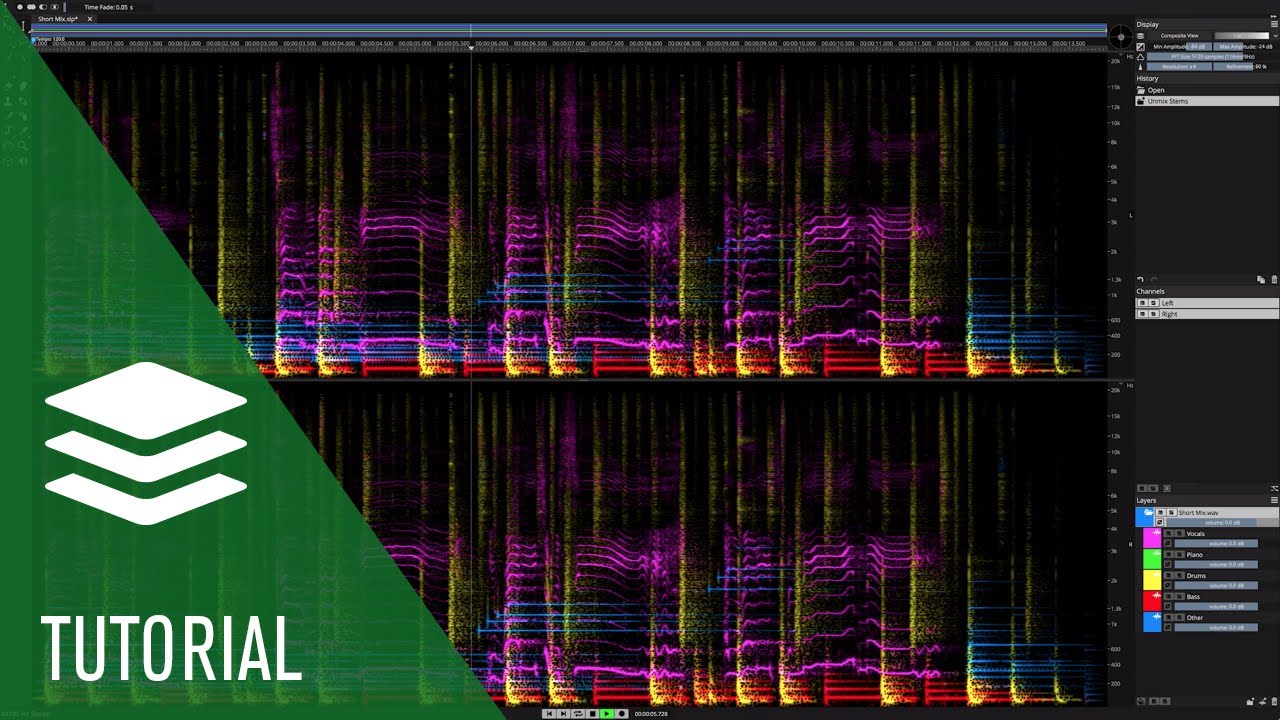This screenshot has width=1280, height=720.
Task: Click the blue Other layer color swatch
Action: click(x=1152, y=622)
